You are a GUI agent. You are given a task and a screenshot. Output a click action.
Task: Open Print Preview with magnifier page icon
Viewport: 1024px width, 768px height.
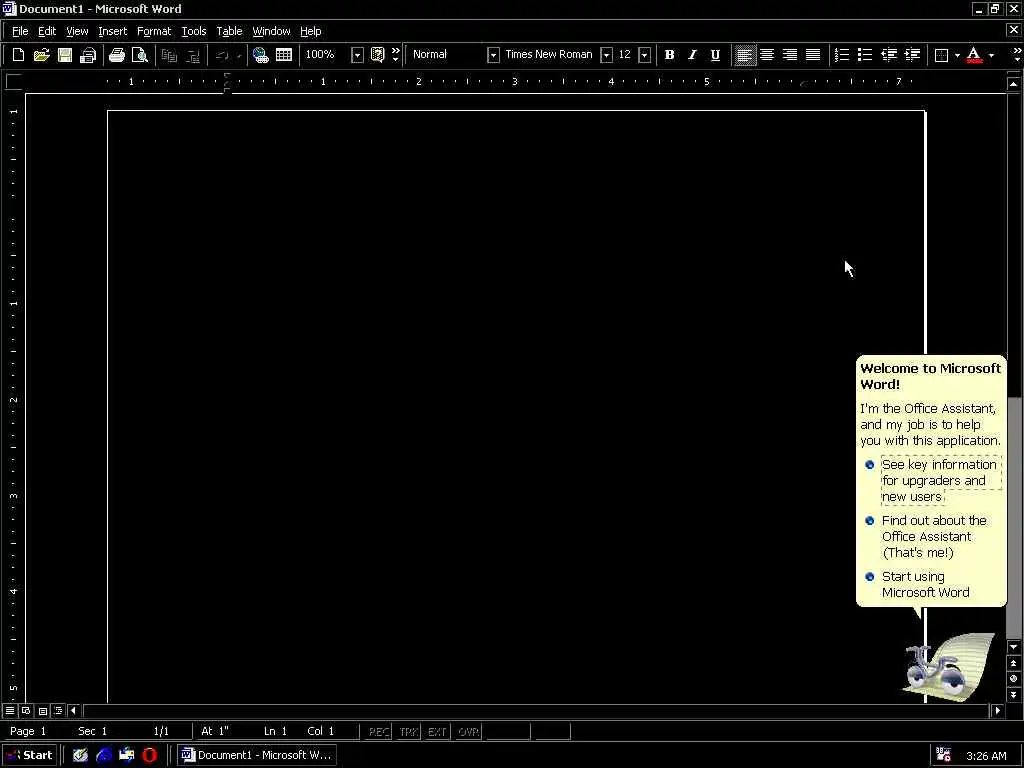pyautogui.click(x=140, y=55)
